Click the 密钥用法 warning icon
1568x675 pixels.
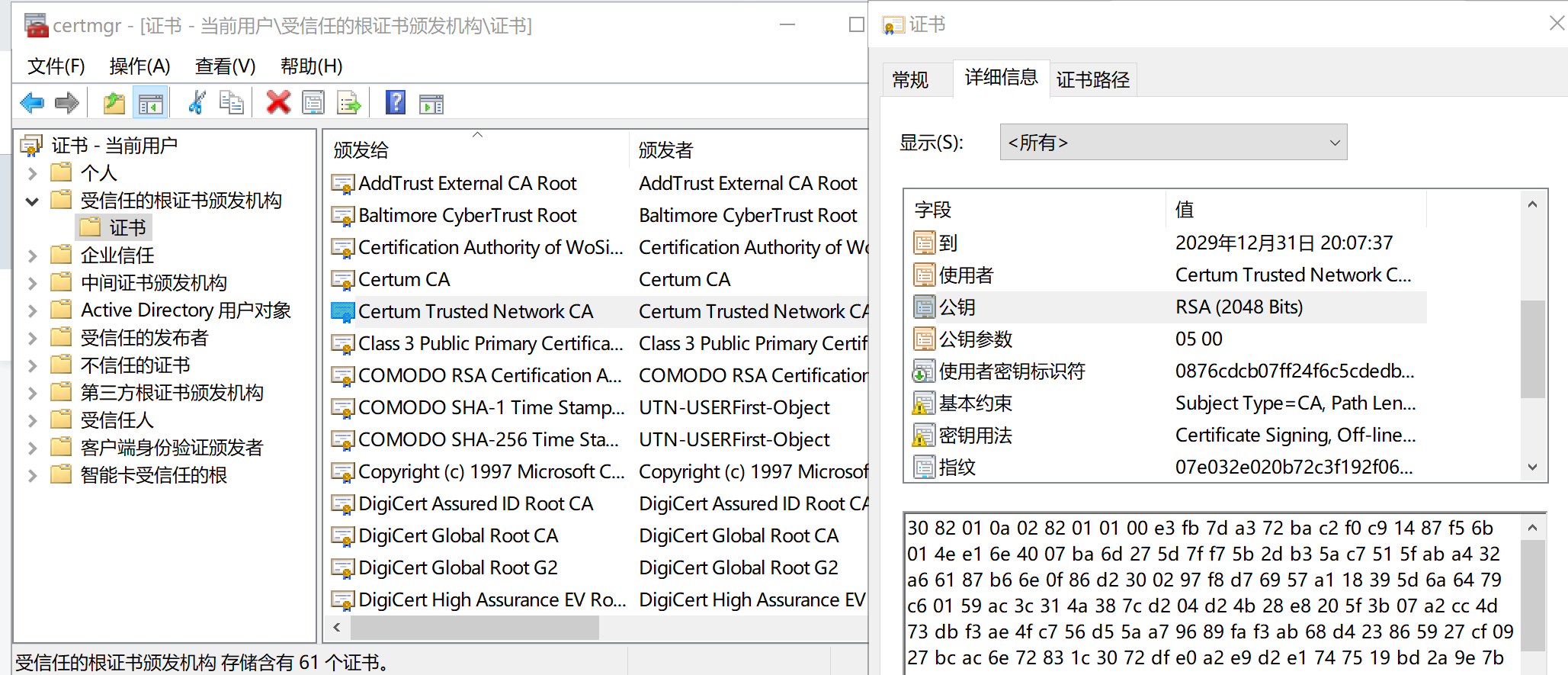pos(924,436)
